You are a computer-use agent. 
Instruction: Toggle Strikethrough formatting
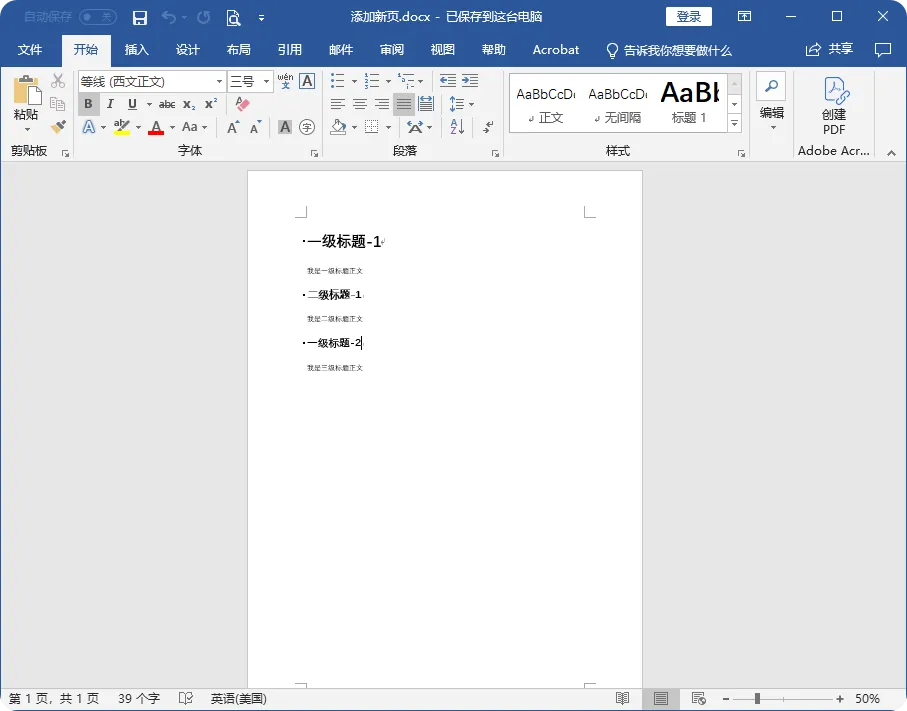pos(167,104)
